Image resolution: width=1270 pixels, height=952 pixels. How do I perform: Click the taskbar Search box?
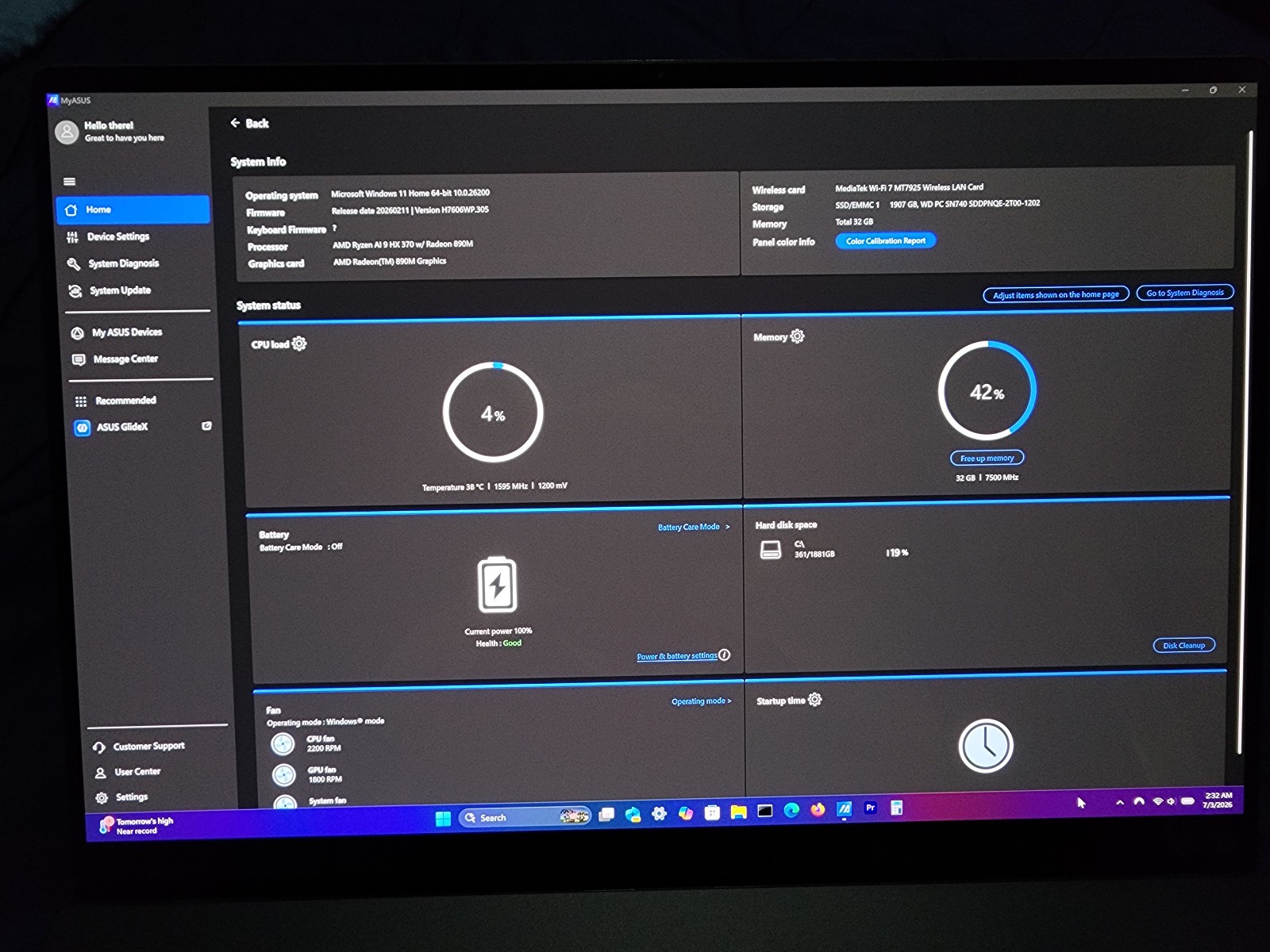pyautogui.click(x=525, y=817)
